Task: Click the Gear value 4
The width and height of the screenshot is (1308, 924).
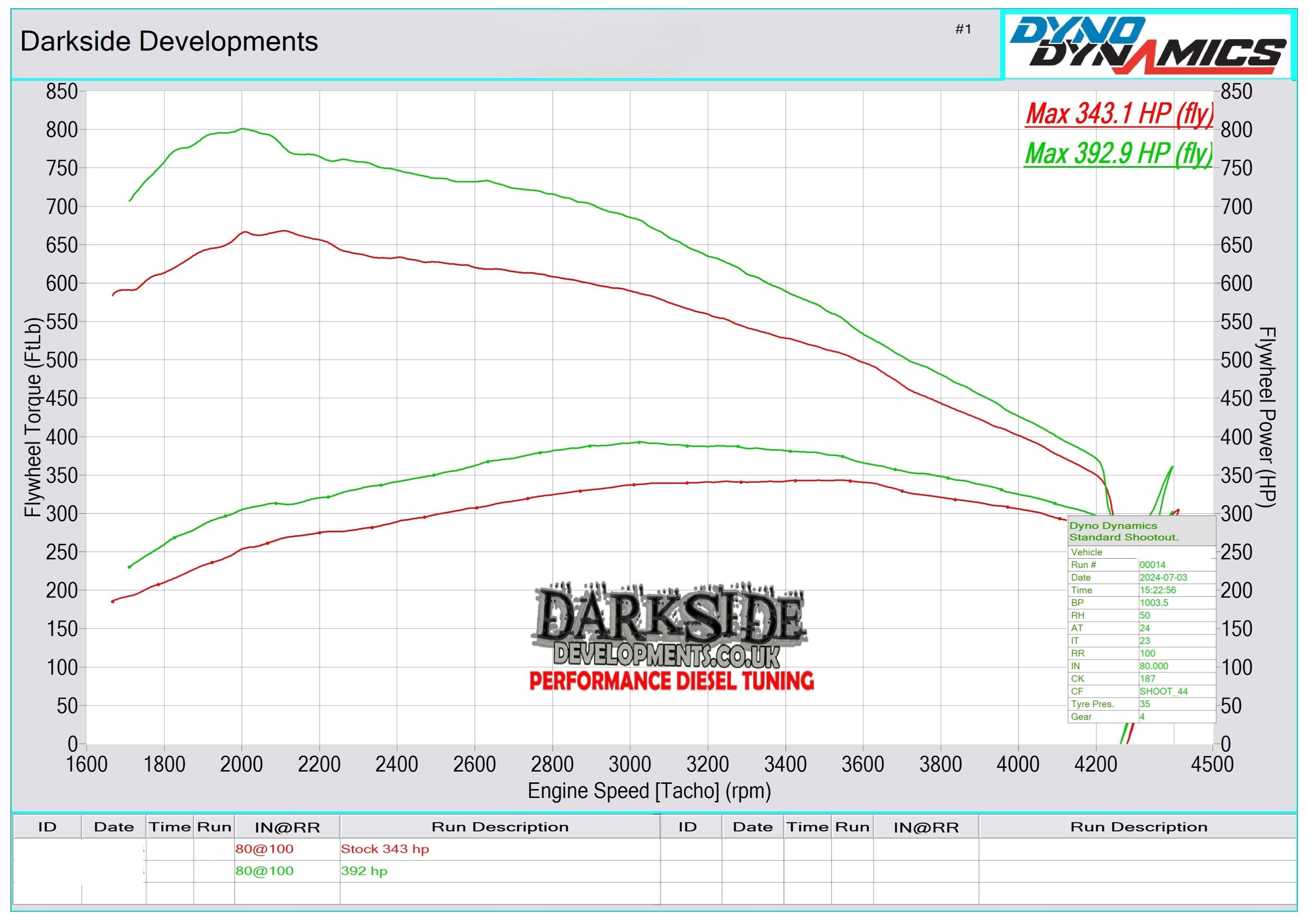Action: click(x=1142, y=717)
